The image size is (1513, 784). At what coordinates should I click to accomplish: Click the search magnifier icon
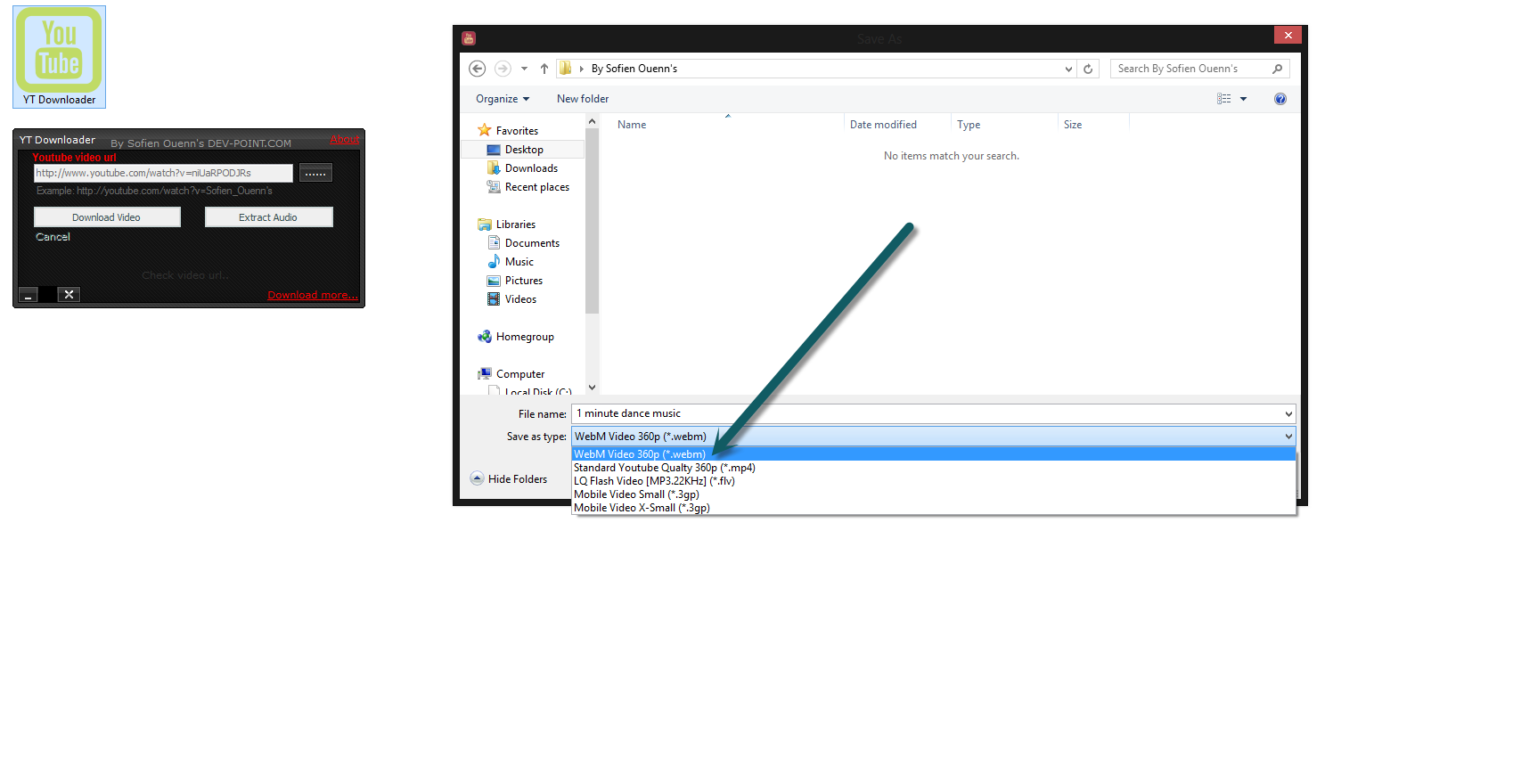(x=1278, y=69)
